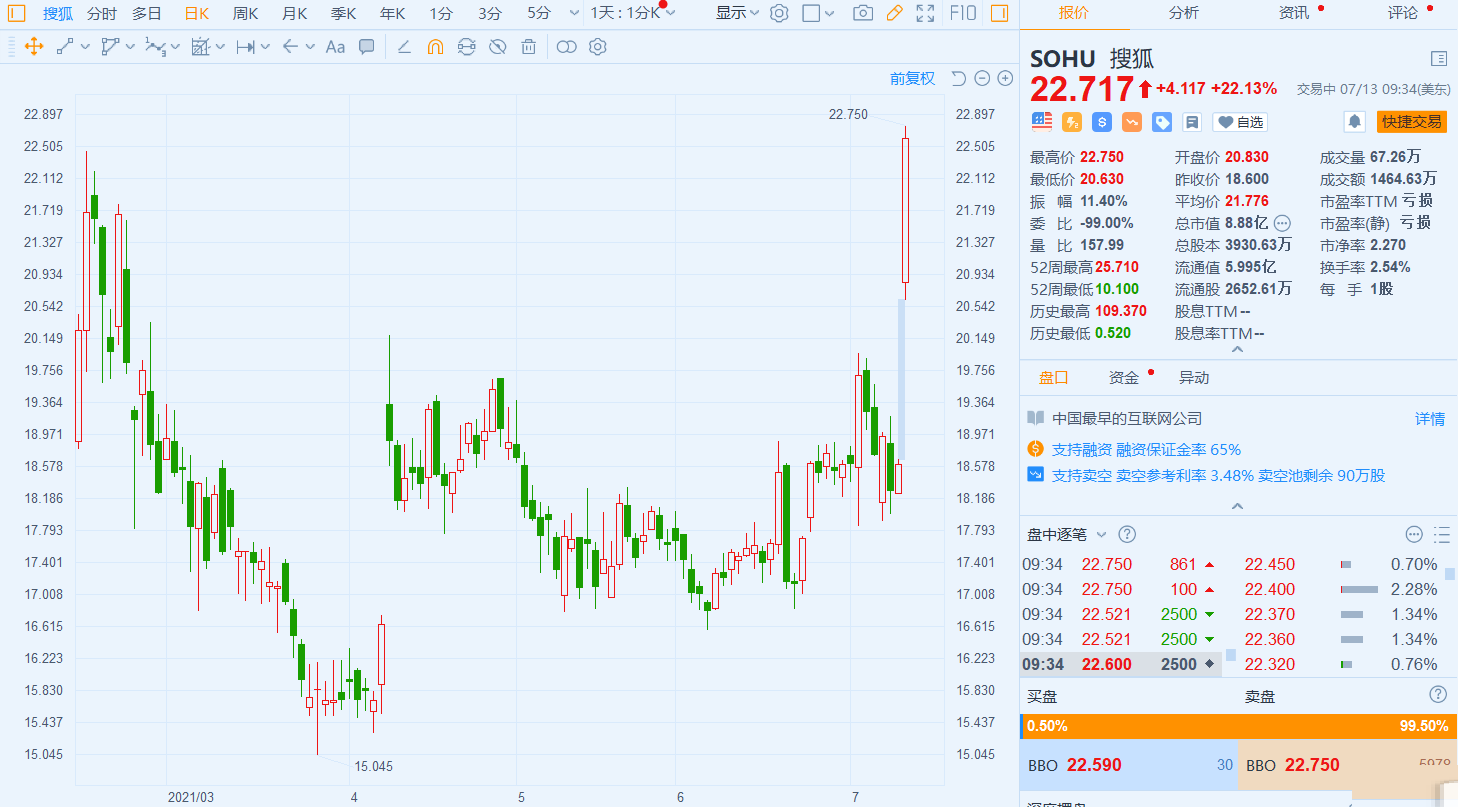Image resolution: width=1458 pixels, height=807 pixels.
Task: Open 快捷交易 quick trade
Action: [x=1412, y=122]
